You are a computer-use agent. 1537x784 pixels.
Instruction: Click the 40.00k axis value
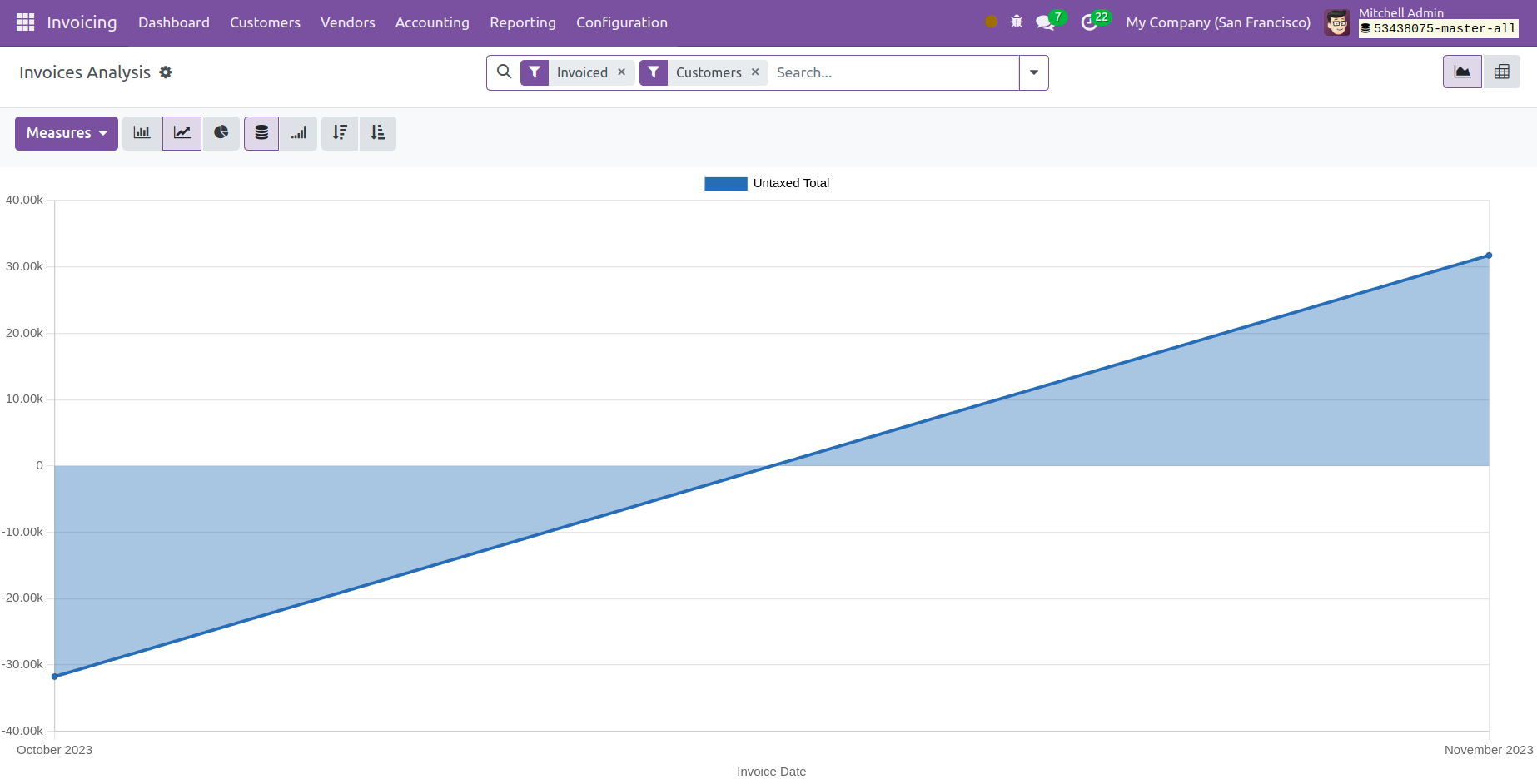coord(24,200)
